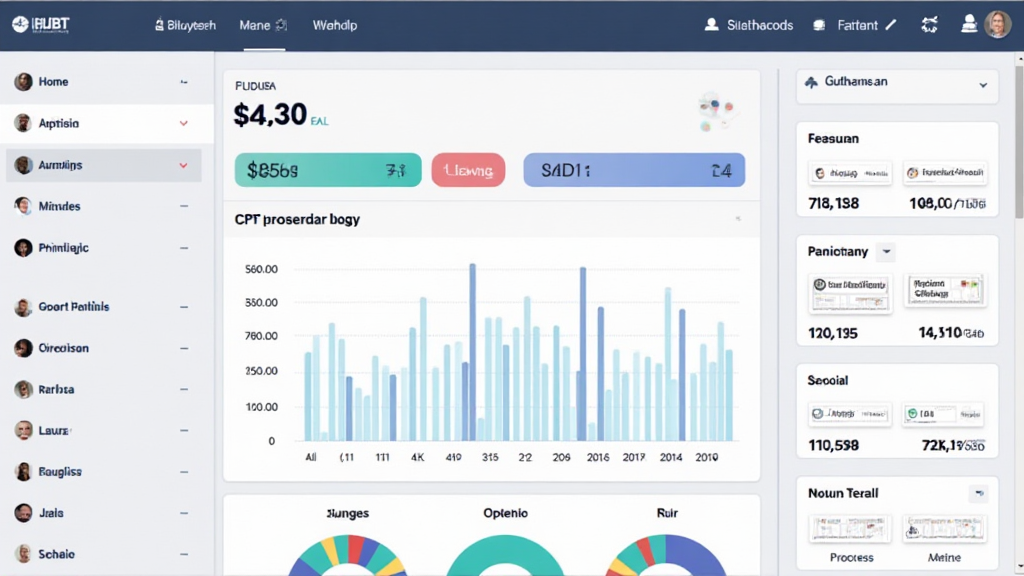This screenshot has height=576, width=1024.
Task: Click the pencil edit icon beside Fattant
Action: (x=891, y=25)
